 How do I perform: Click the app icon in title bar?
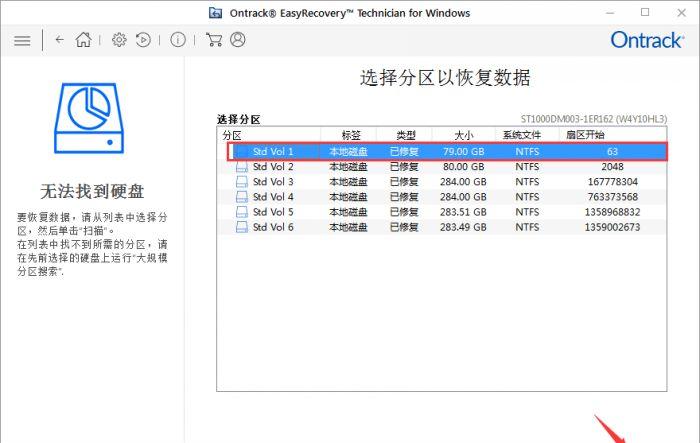(216, 13)
